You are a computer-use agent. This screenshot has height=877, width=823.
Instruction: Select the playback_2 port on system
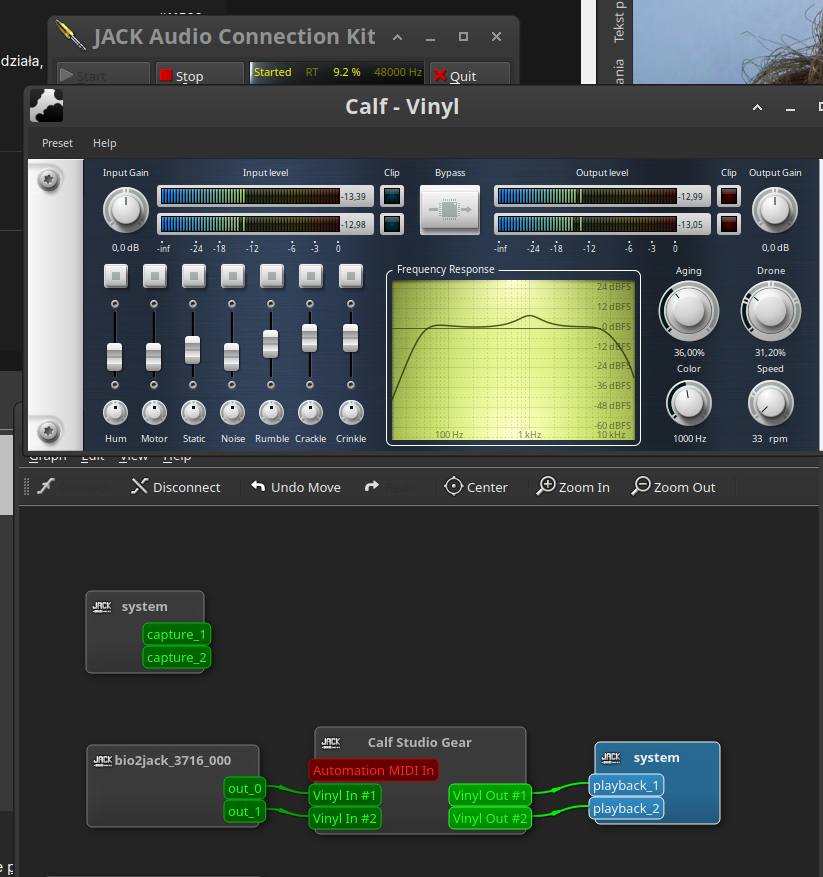(x=627, y=808)
